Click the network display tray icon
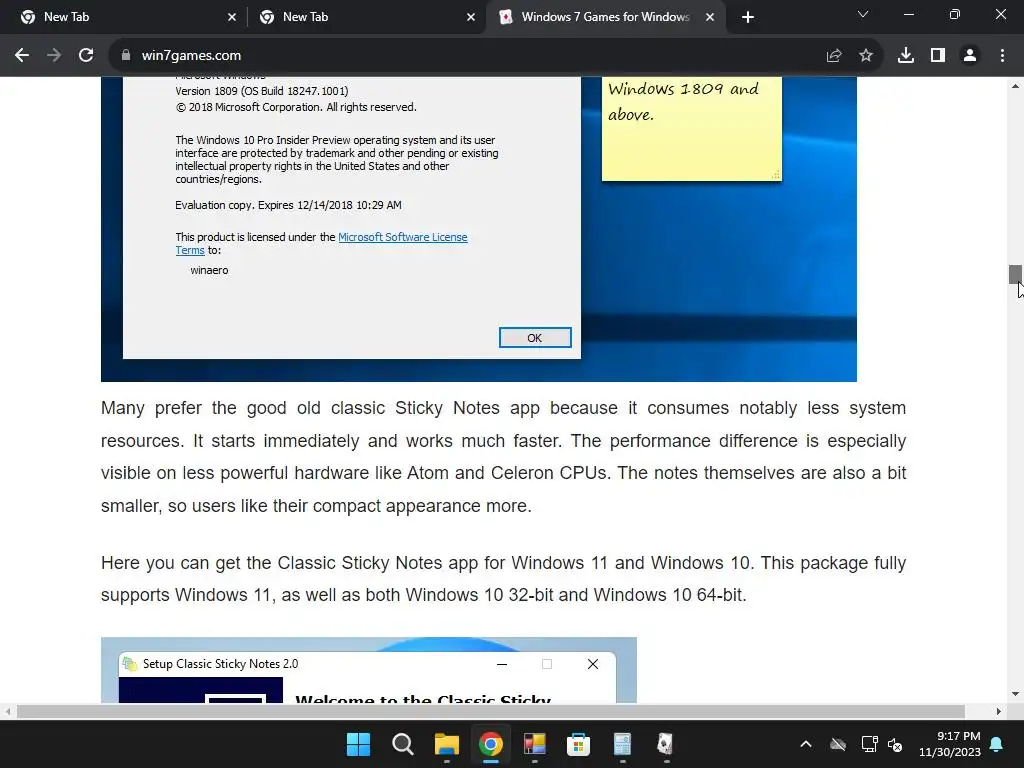Image resolution: width=1024 pixels, height=768 pixels. (869, 744)
